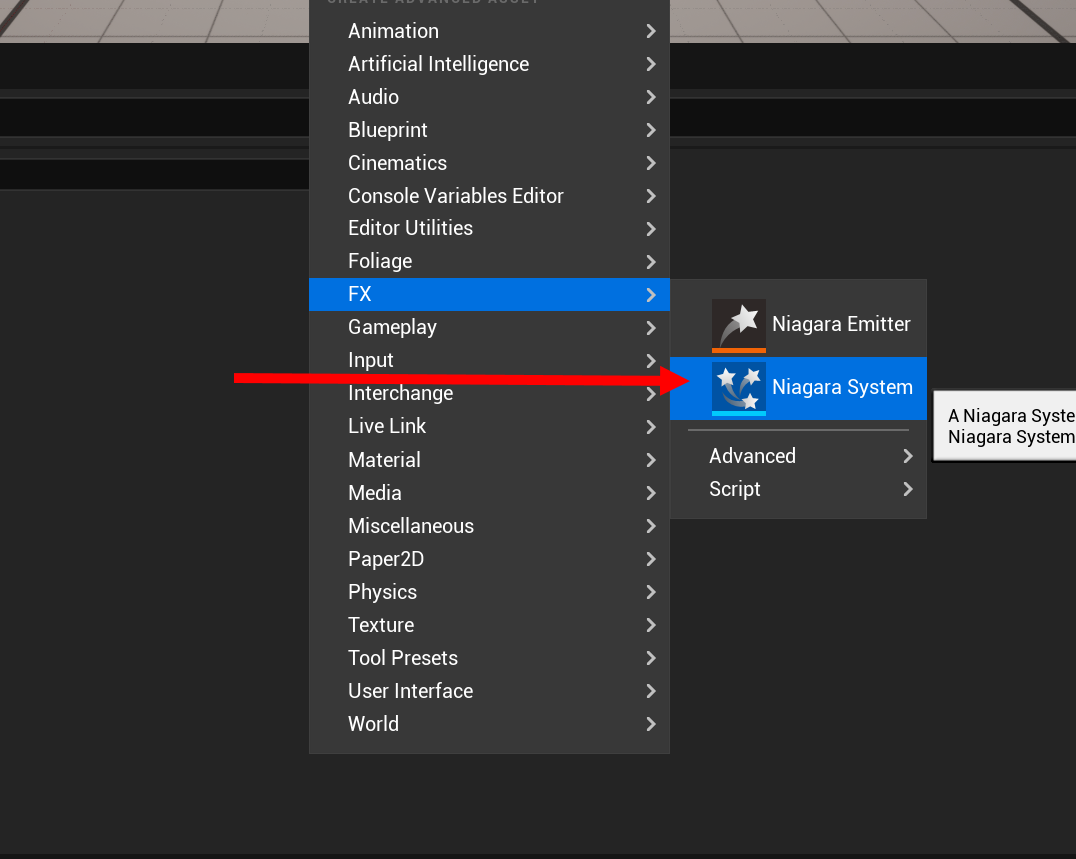Expand the Advanced FX submenu

tap(798, 456)
